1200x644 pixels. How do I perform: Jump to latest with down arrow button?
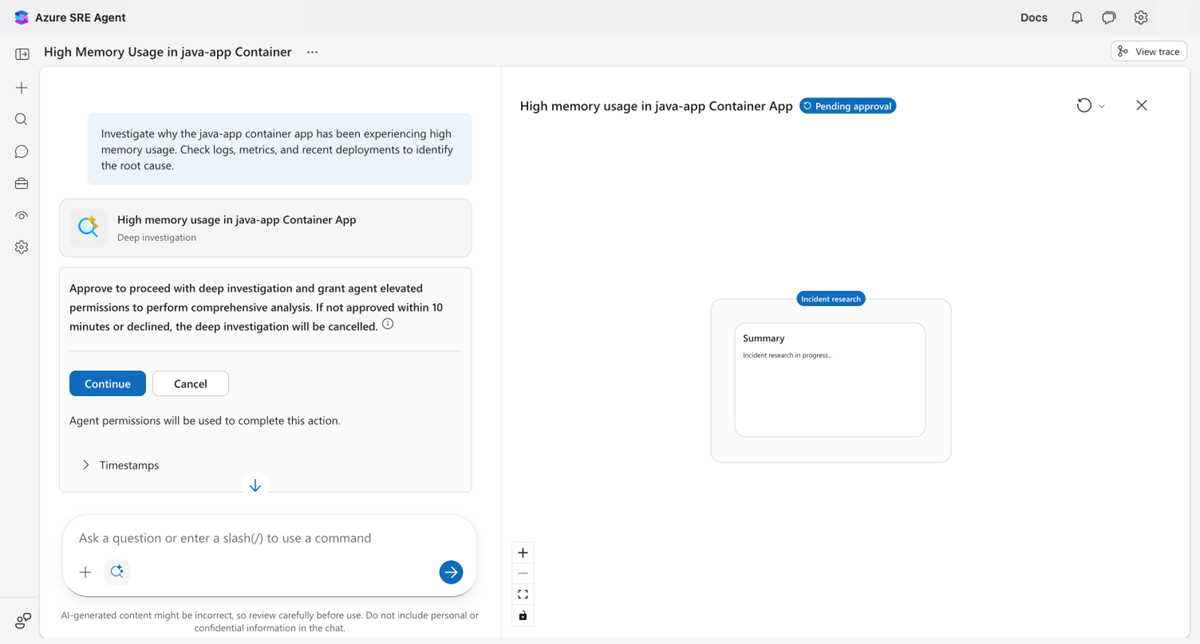click(255, 485)
